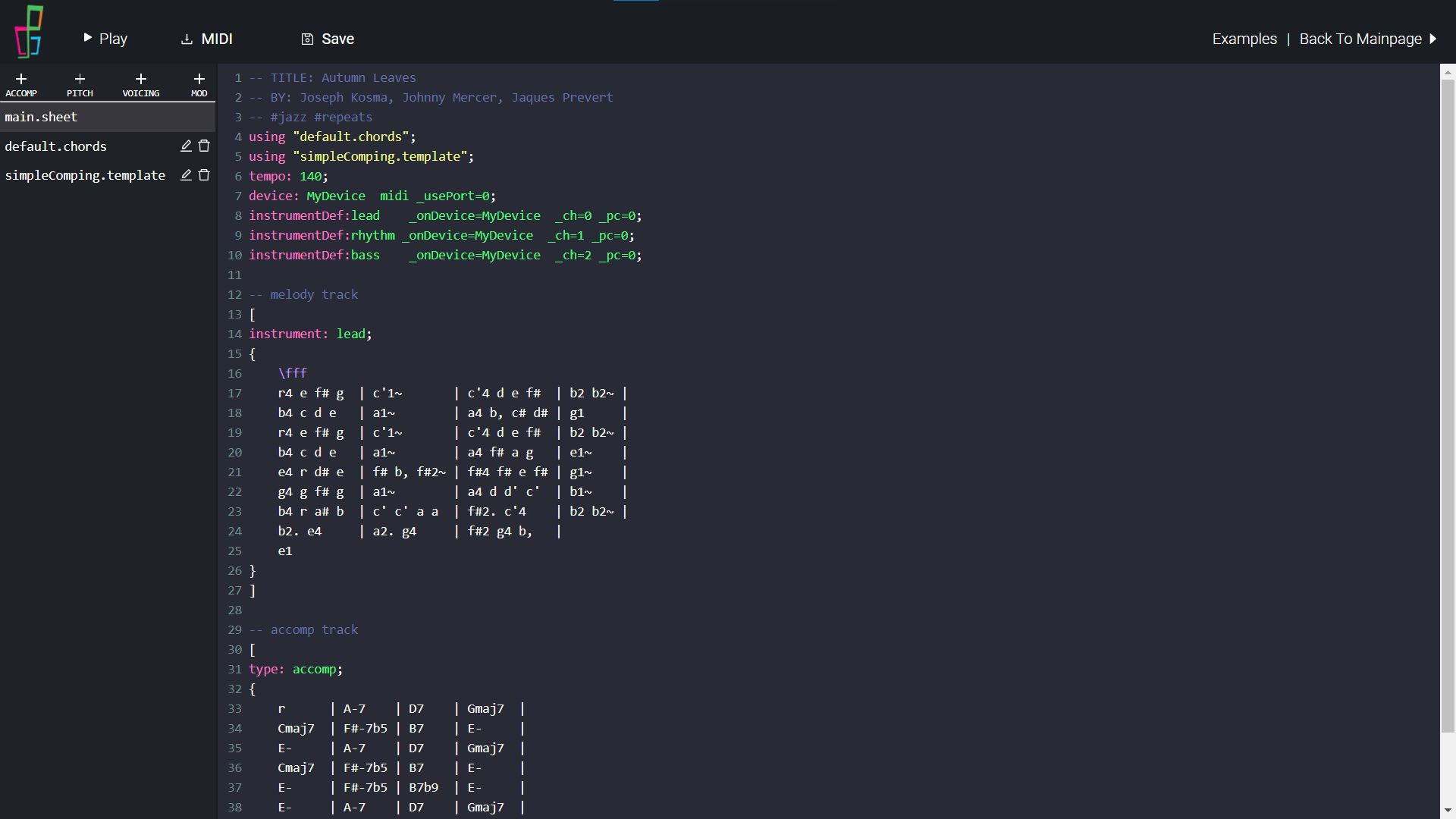Viewport: 1456px width, 819px height.
Task: Delete simpleComping.template with trash icon
Action: [204, 175]
